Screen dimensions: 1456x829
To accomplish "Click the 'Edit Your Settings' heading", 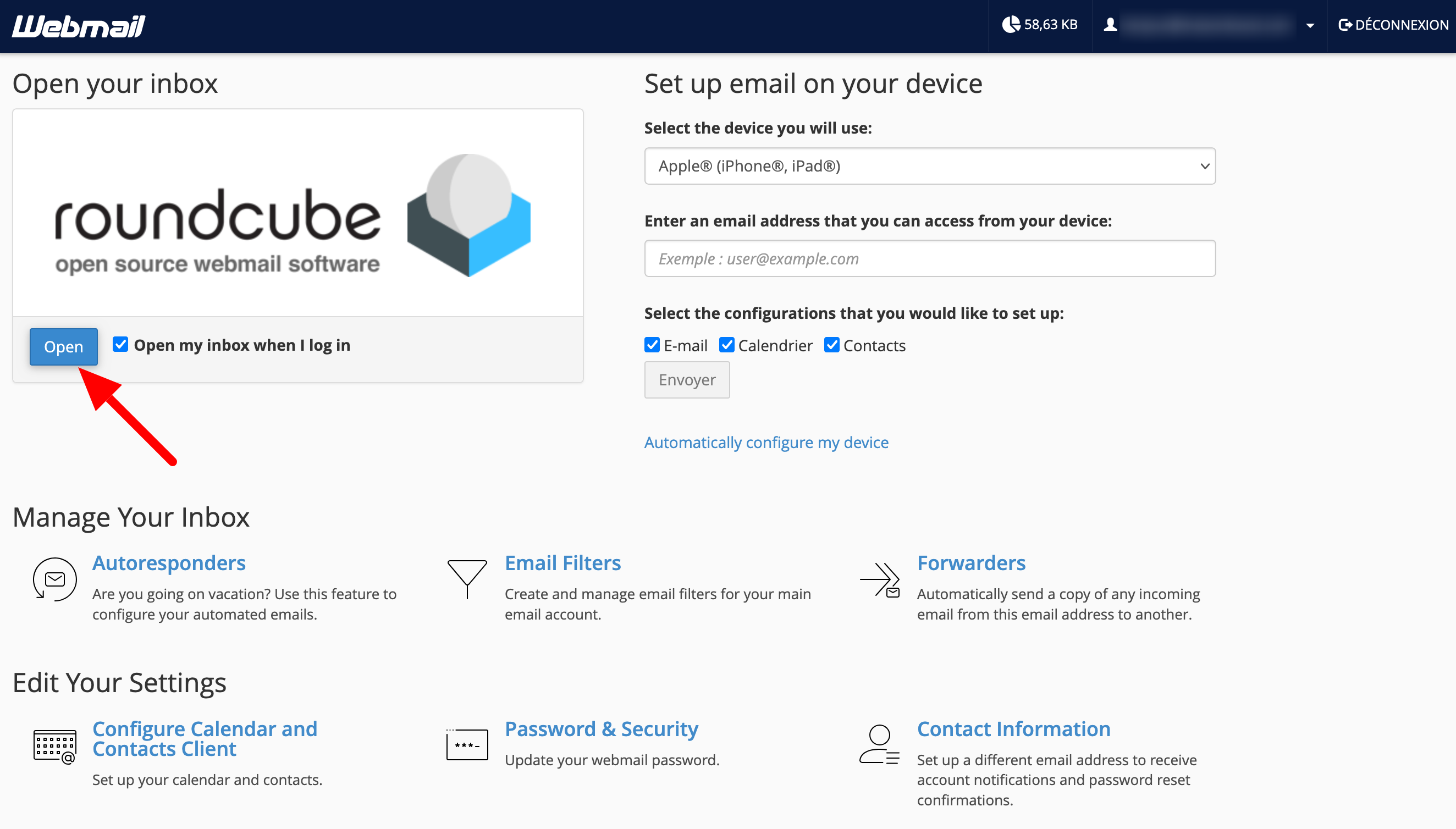I will (119, 683).
